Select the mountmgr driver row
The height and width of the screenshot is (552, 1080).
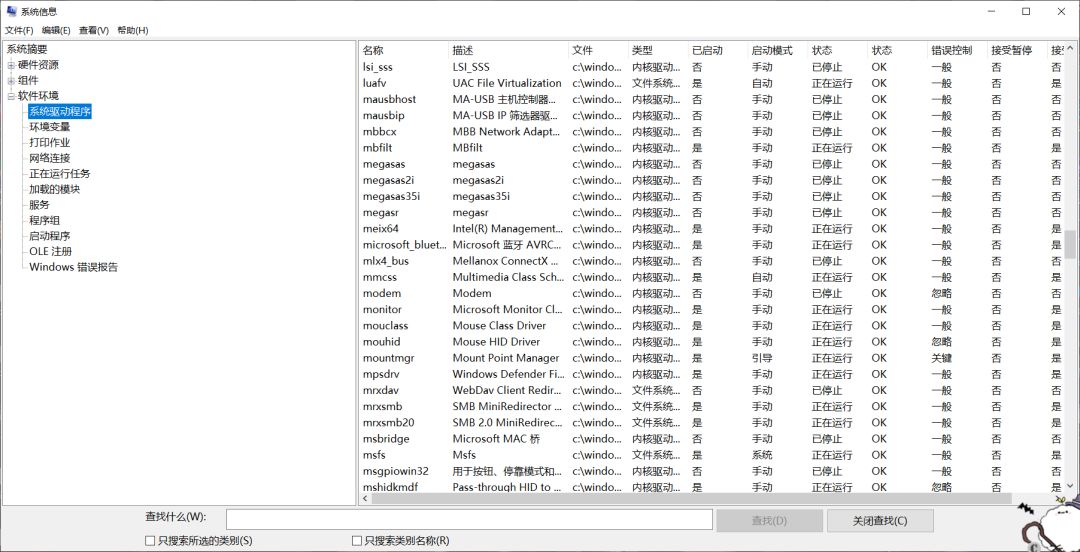(712, 358)
